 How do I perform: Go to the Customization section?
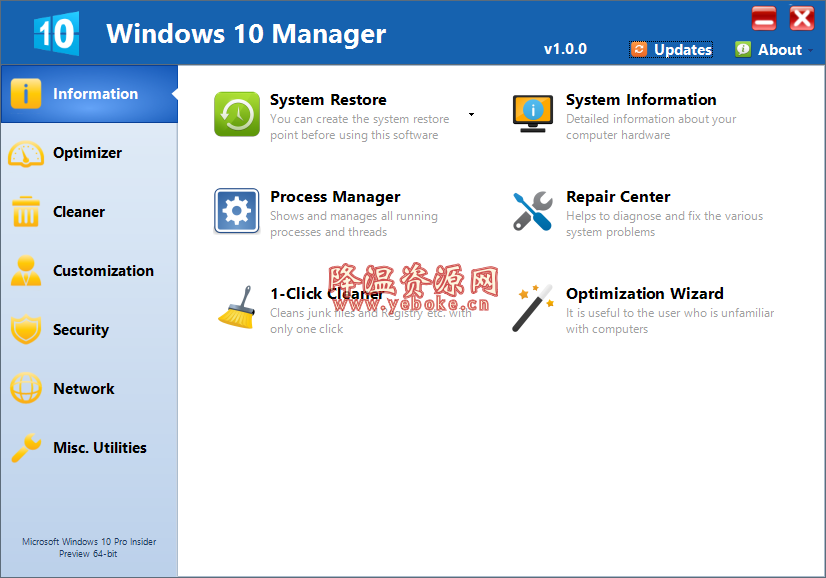click(103, 271)
